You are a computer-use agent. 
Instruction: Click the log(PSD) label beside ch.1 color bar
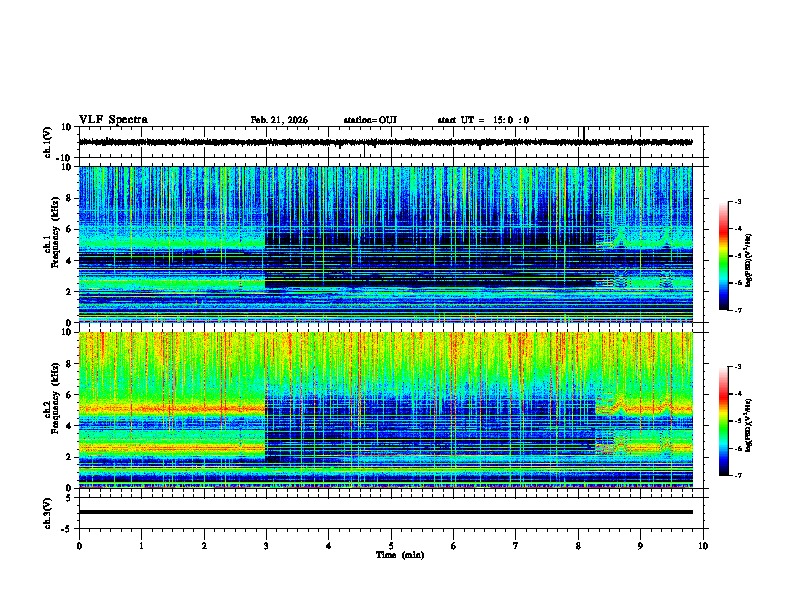[749, 260]
